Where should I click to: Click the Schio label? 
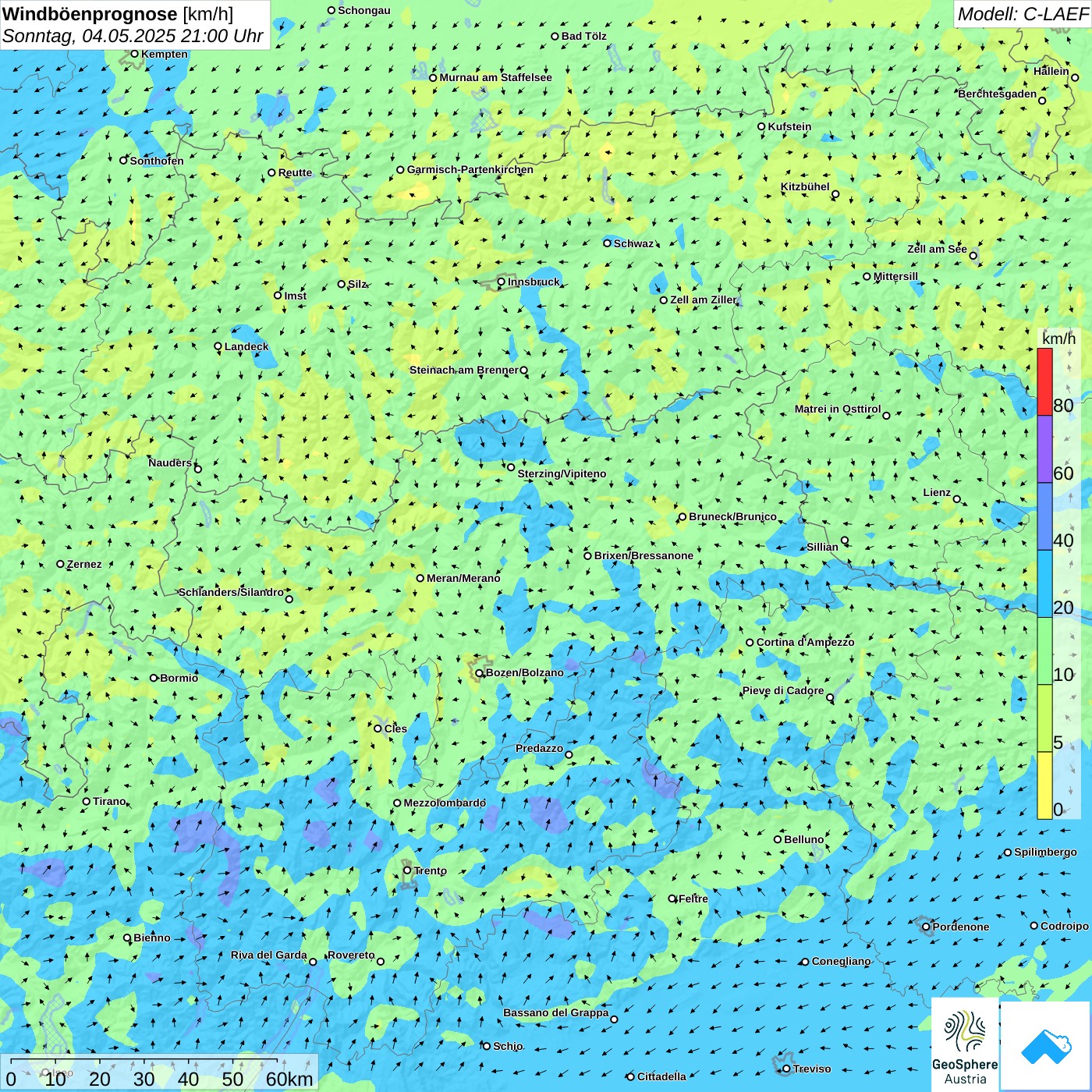tap(508, 1046)
